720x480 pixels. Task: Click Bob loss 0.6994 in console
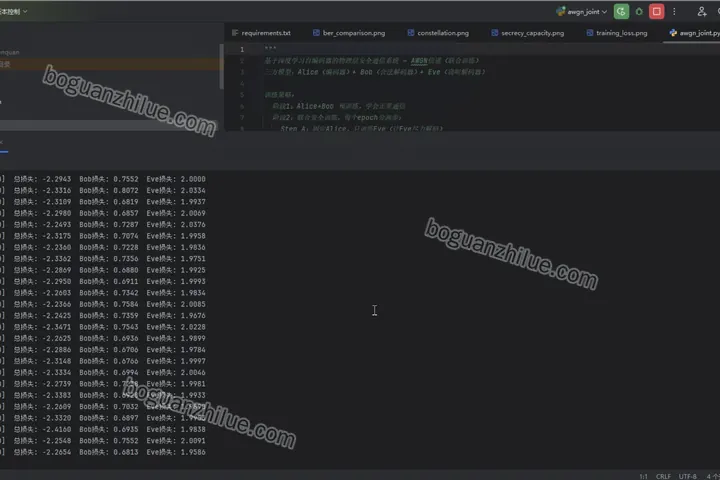click(126, 373)
